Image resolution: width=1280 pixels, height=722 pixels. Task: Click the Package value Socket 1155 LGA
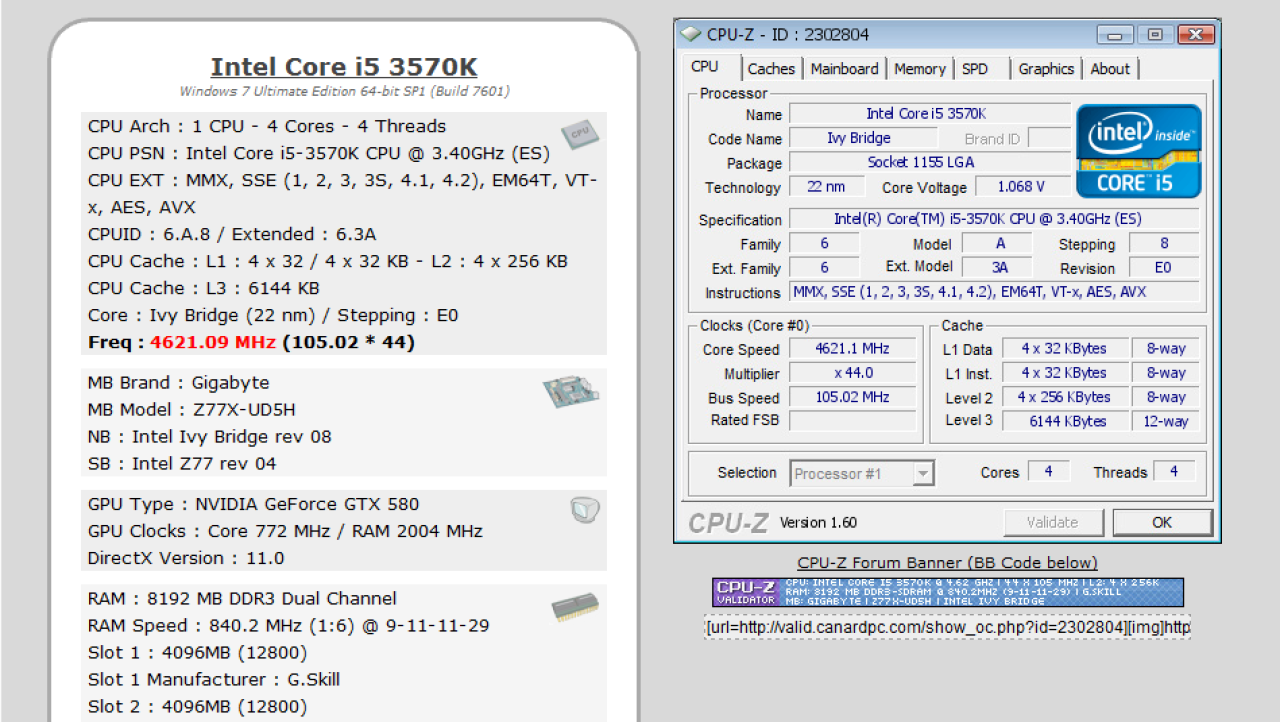click(x=929, y=162)
